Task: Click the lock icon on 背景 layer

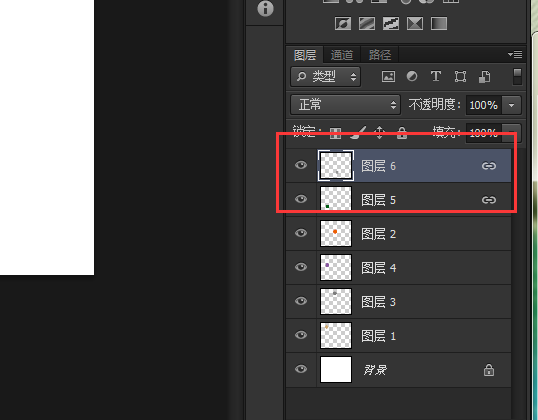Action: point(489,370)
